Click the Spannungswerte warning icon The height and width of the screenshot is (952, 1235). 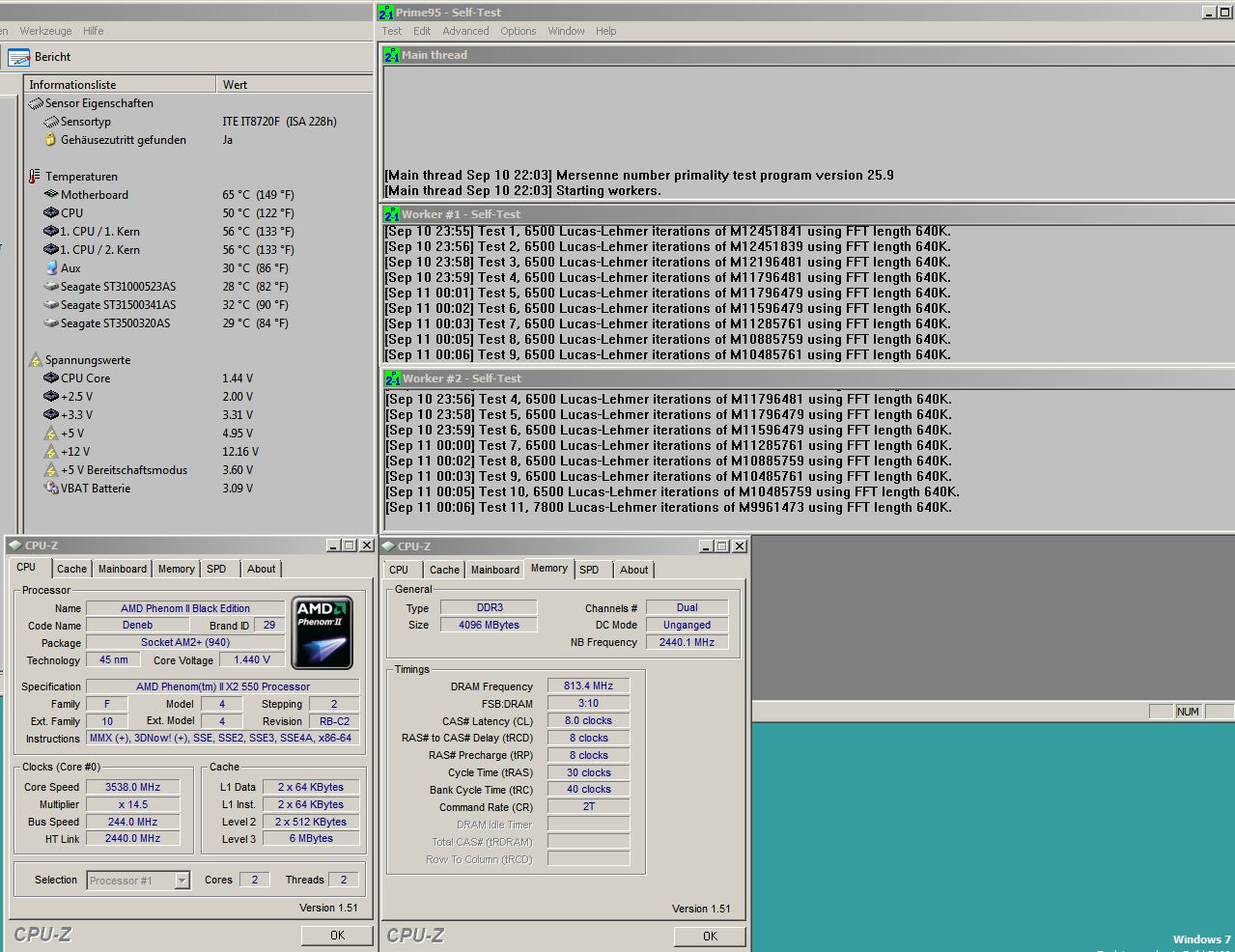(x=35, y=360)
